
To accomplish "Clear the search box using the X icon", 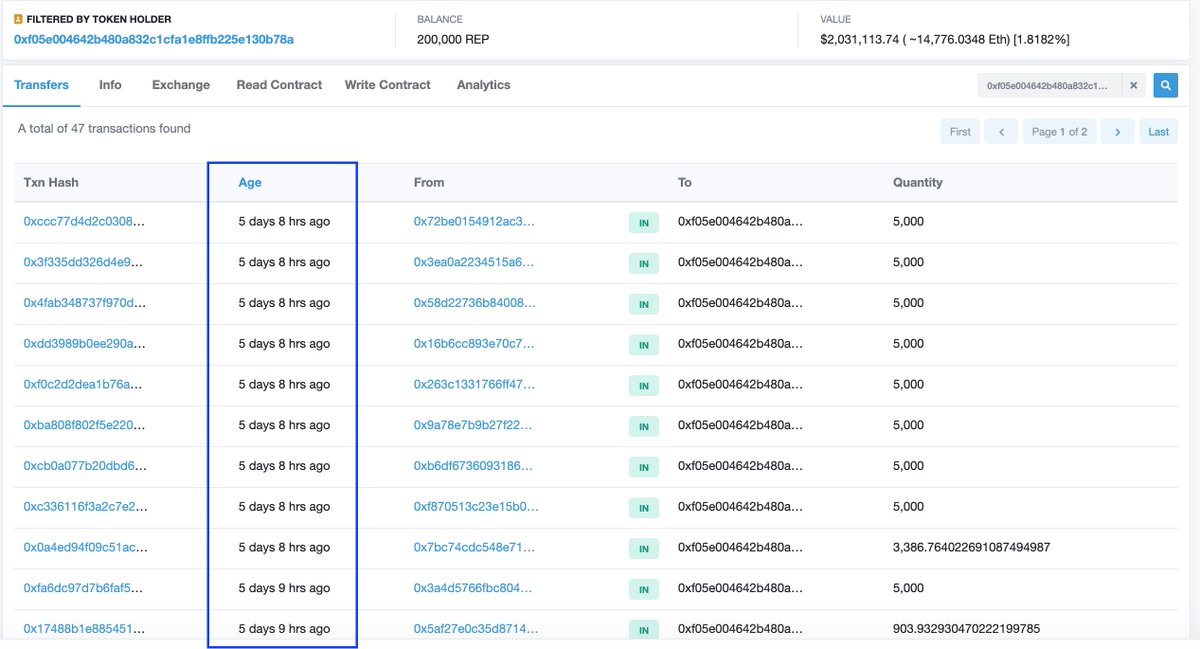I will pos(1133,85).
